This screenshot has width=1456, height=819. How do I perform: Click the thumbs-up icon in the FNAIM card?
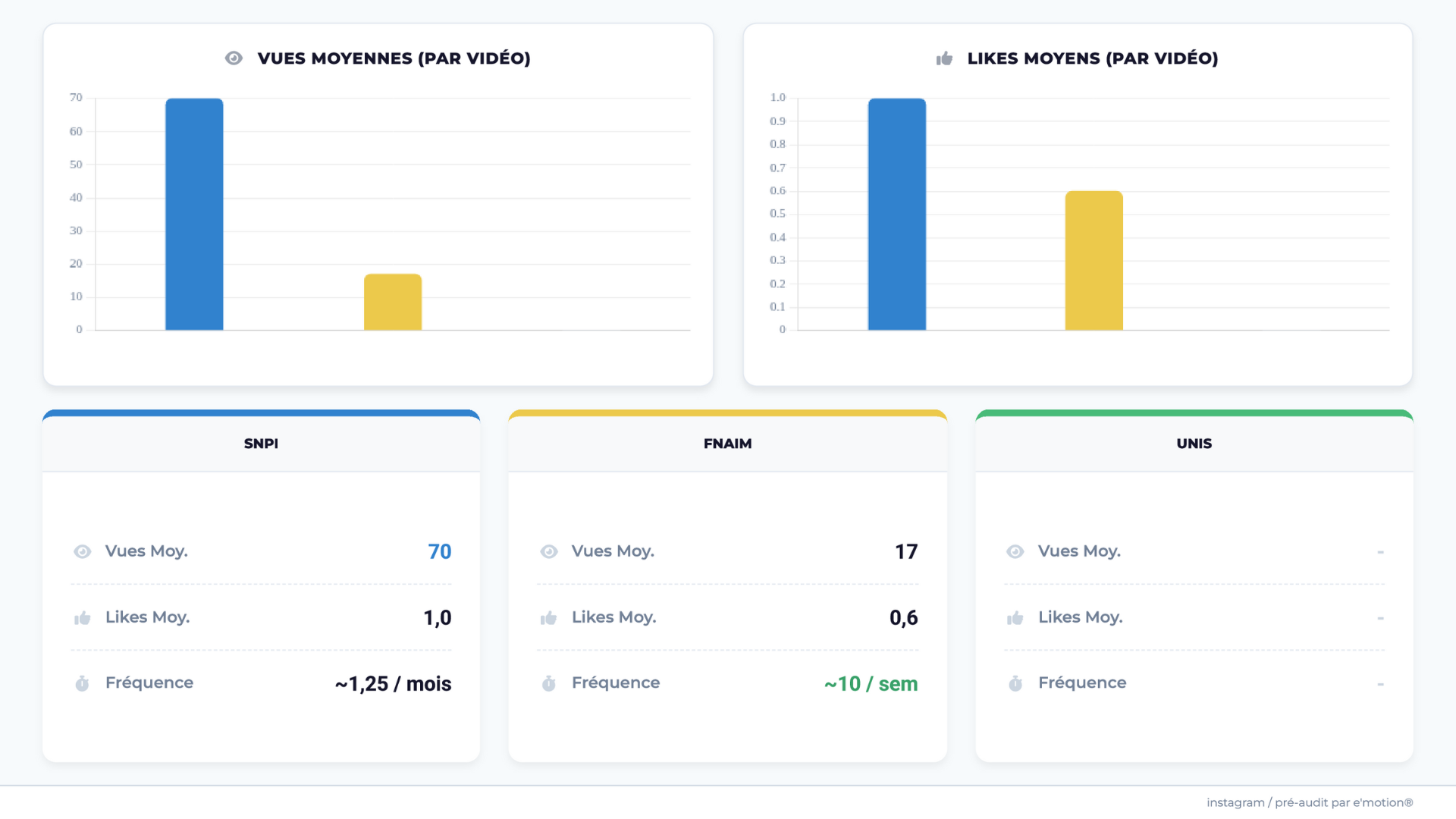coord(549,618)
